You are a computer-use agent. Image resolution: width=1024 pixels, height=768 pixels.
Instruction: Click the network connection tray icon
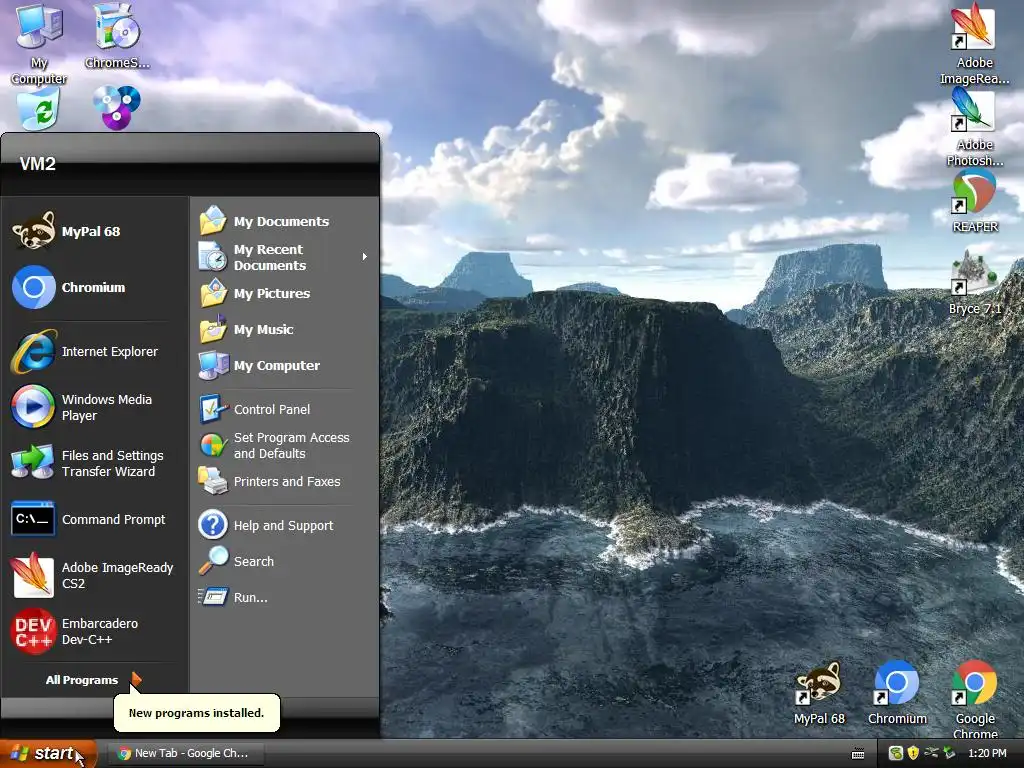click(931, 753)
